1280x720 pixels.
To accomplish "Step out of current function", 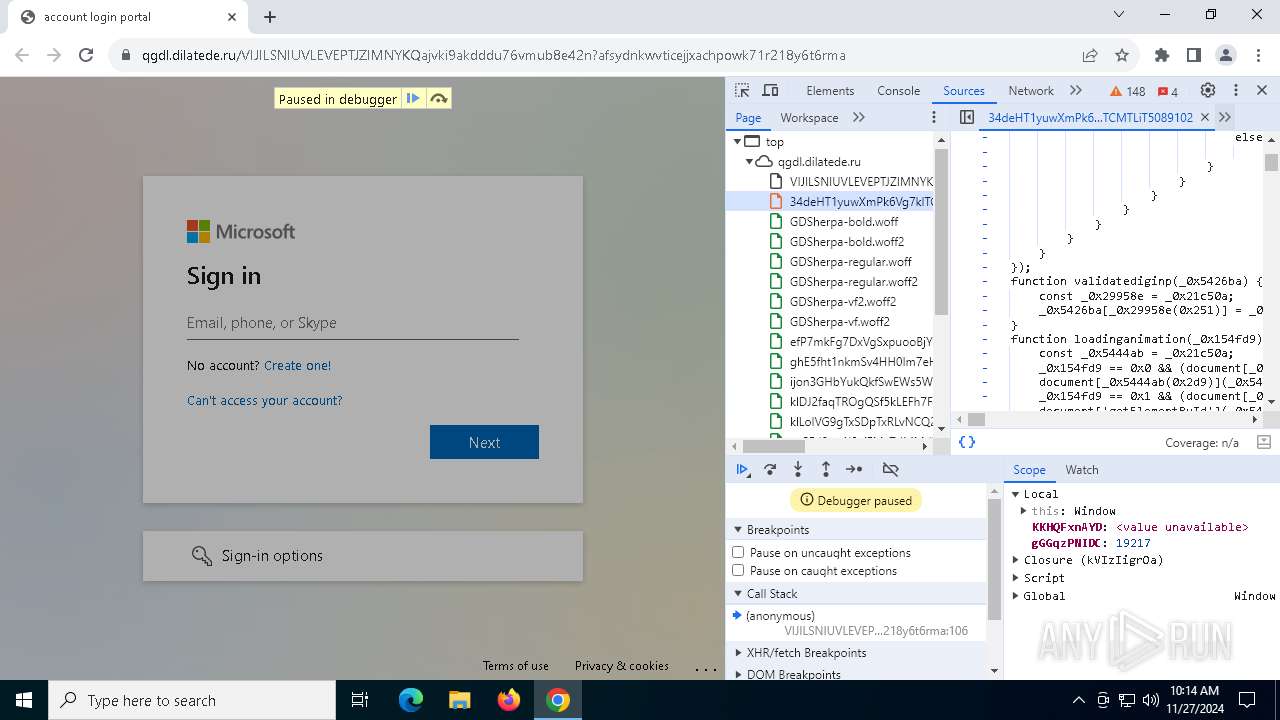I will (826, 469).
